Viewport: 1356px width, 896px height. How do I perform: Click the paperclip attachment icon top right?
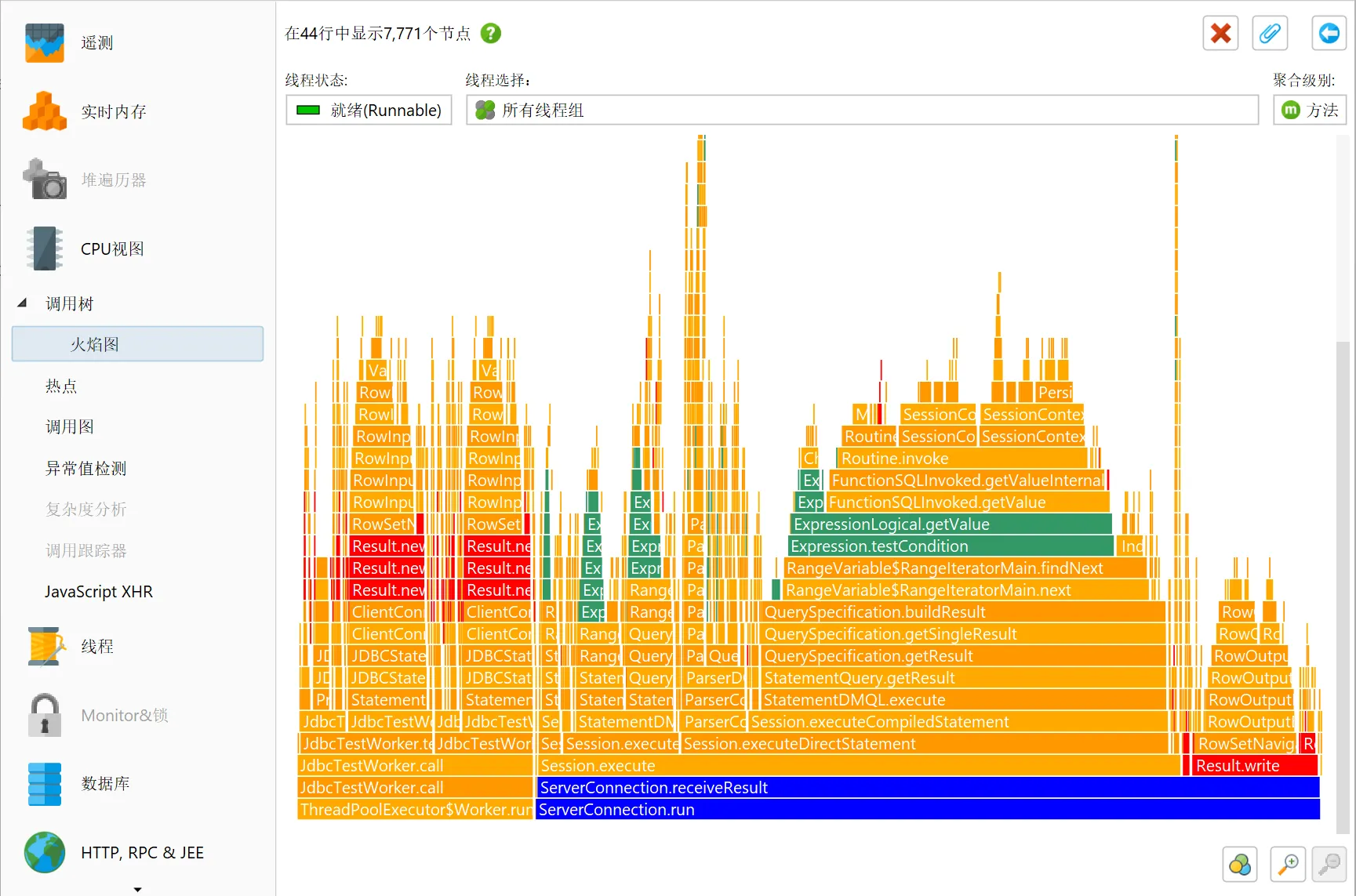pos(1269,33)
